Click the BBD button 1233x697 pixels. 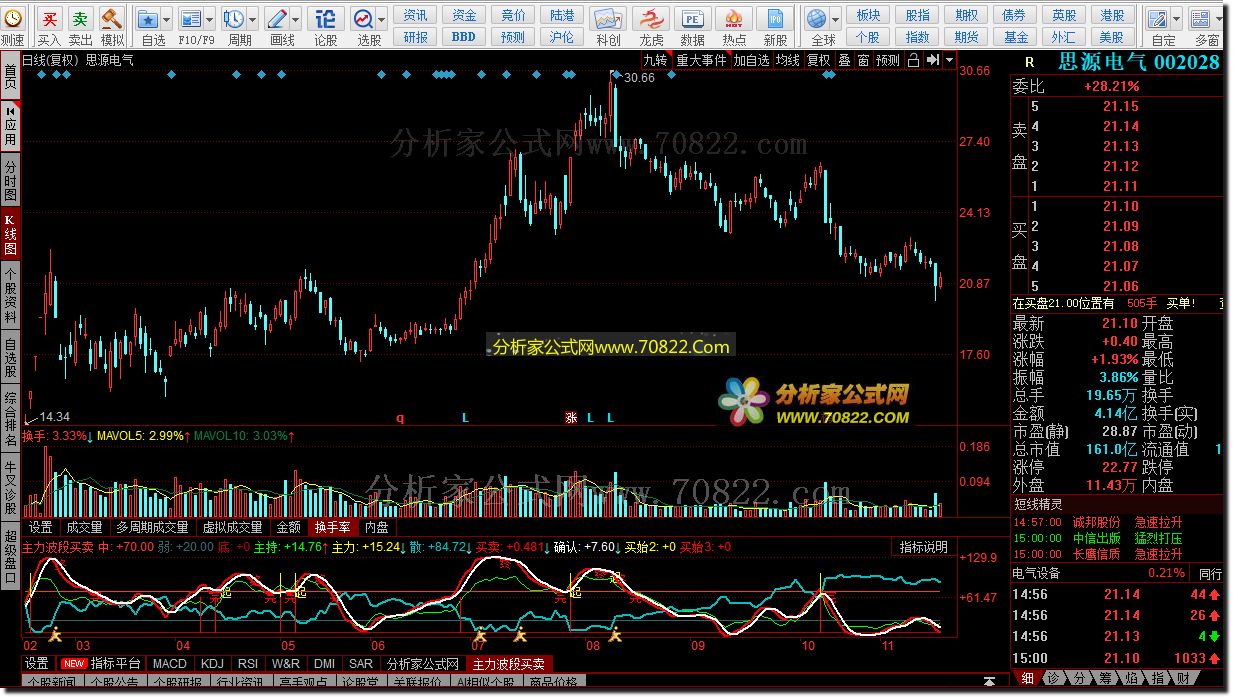tap(464, 36)
